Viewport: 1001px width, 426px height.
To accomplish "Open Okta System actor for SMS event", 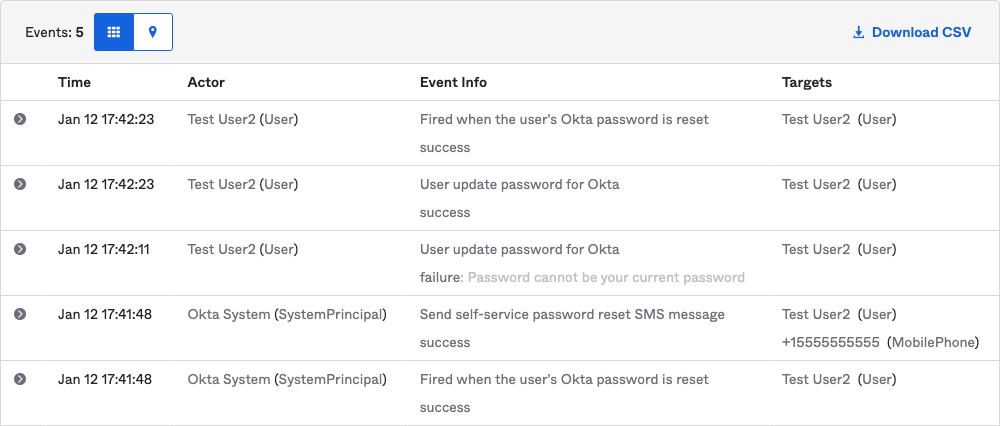I will 229,314.
